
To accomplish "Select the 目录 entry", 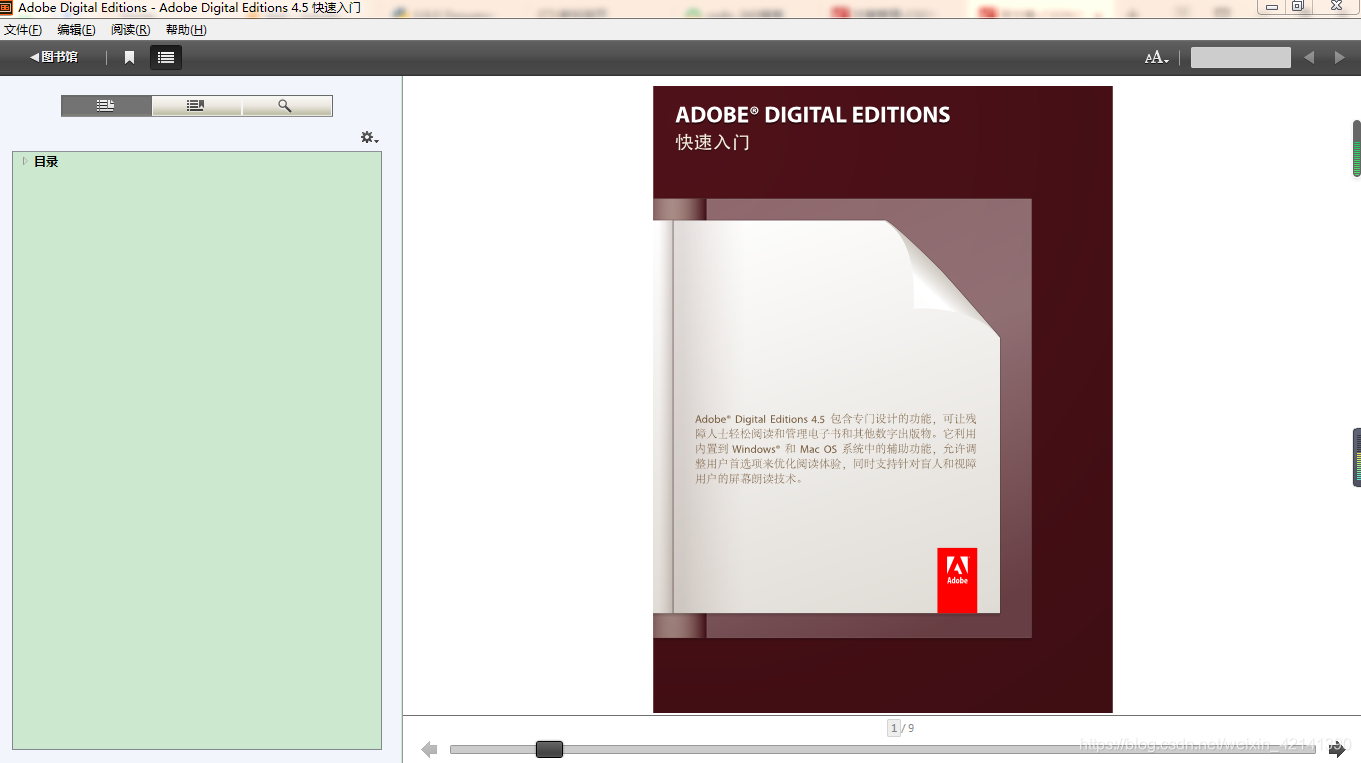I will (46, 161).
